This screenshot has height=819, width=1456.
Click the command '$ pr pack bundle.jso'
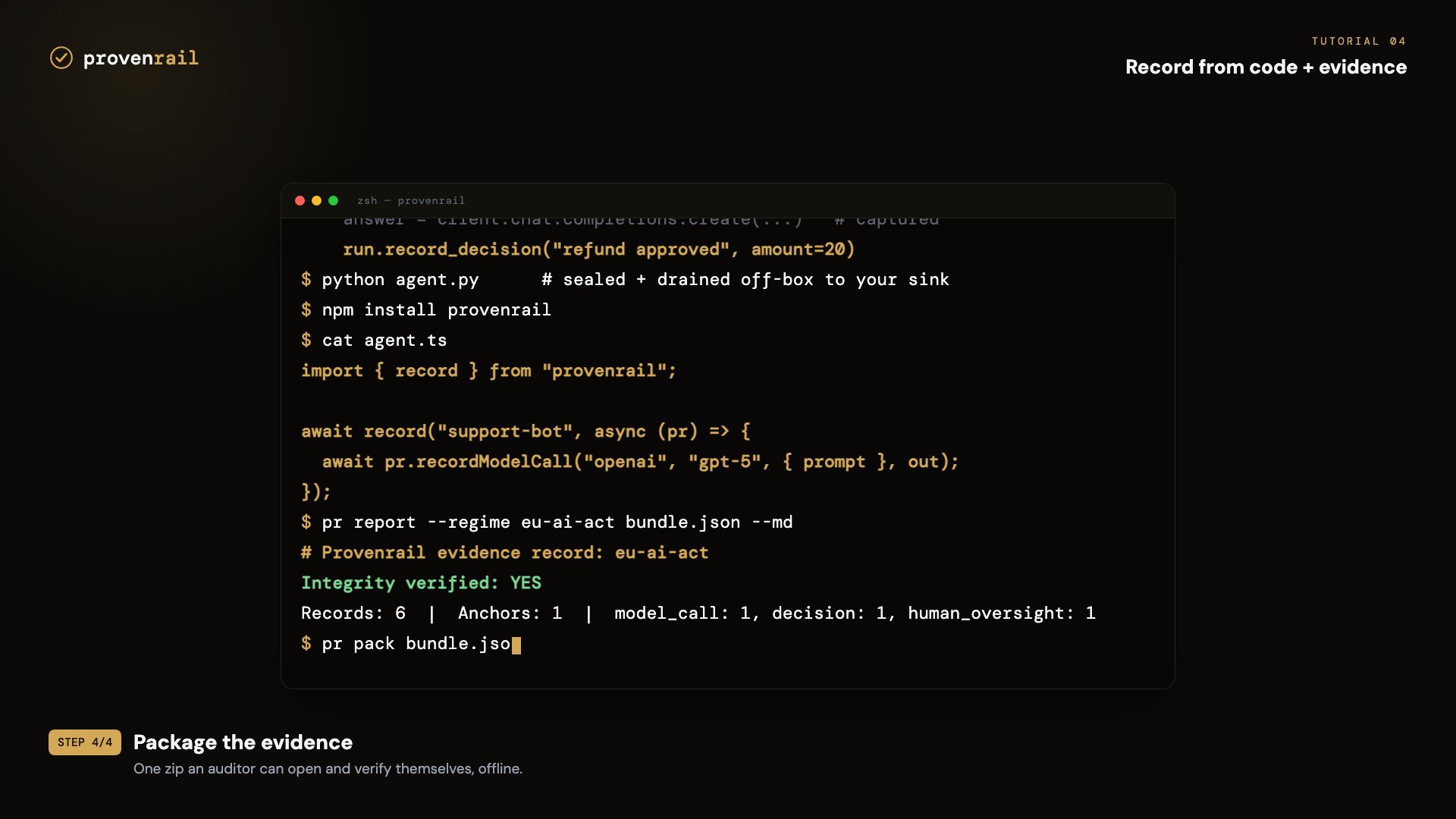406,644
